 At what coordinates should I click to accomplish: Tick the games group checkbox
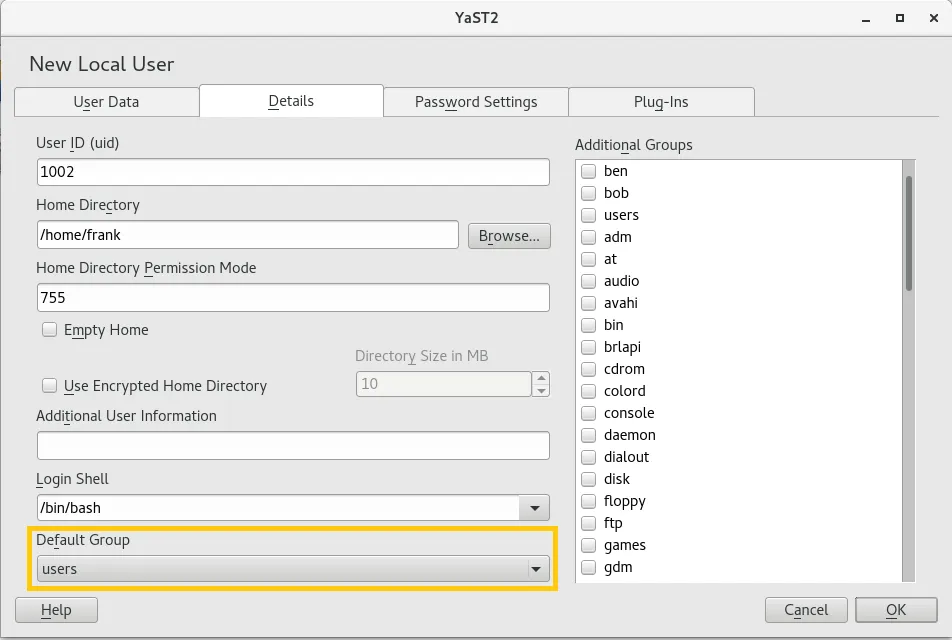click(x=589, y=546)
